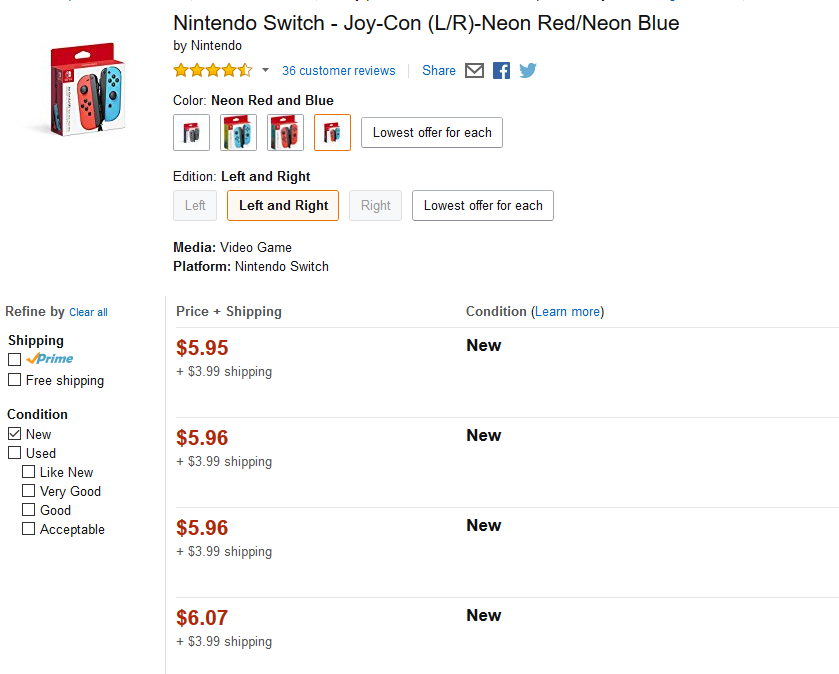Image resolution: width=839 pixels, height=674 pixels.
Task: Select the gray Joy-Con color swatch
Action: click(192, 133)
